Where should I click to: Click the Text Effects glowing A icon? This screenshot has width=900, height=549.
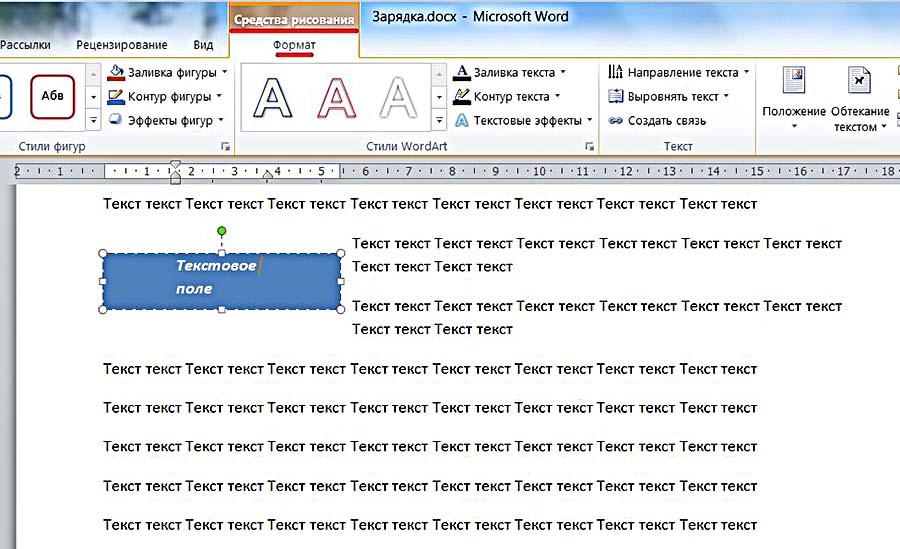461,121
